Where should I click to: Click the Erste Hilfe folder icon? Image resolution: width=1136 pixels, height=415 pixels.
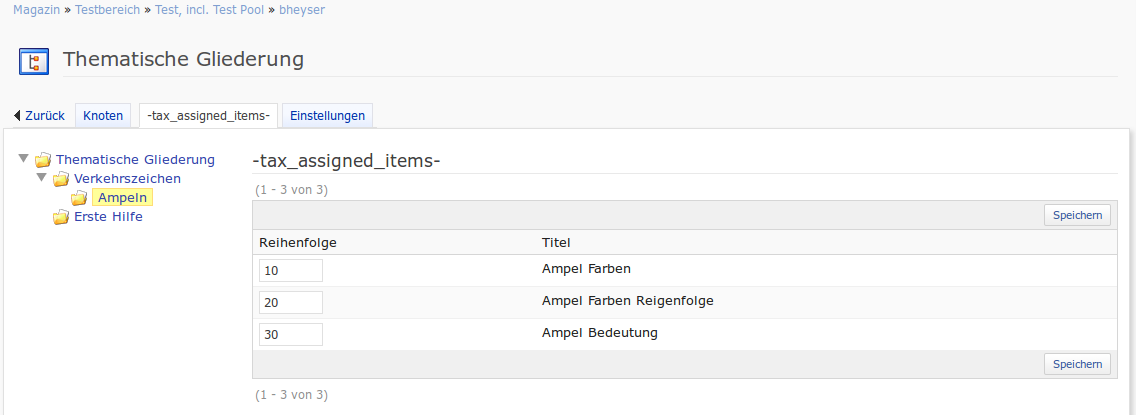(x=61, y=217)
